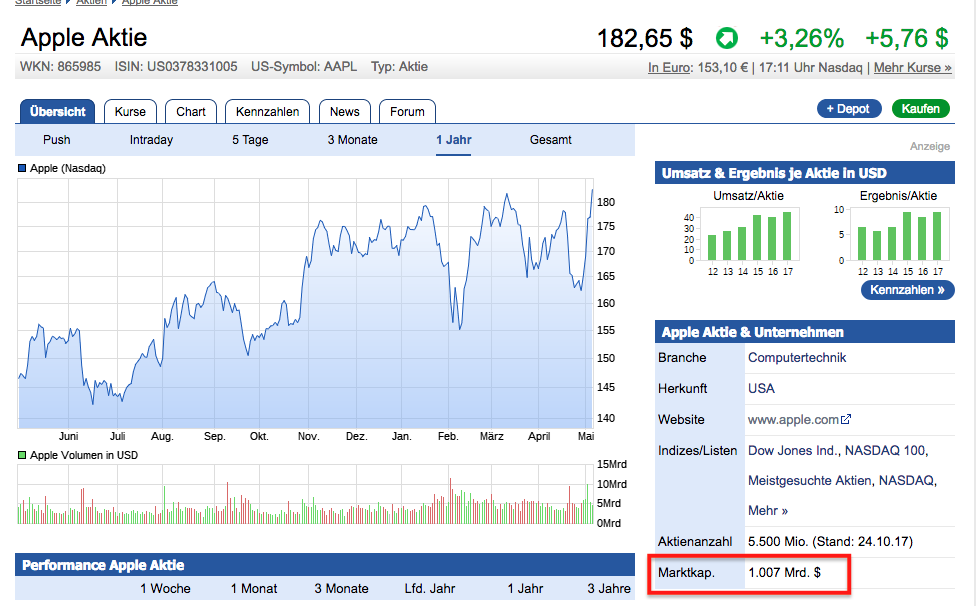Click the Performance Apple Aktie header
This screenshot has height=606, width=976.
pos(325,565)
